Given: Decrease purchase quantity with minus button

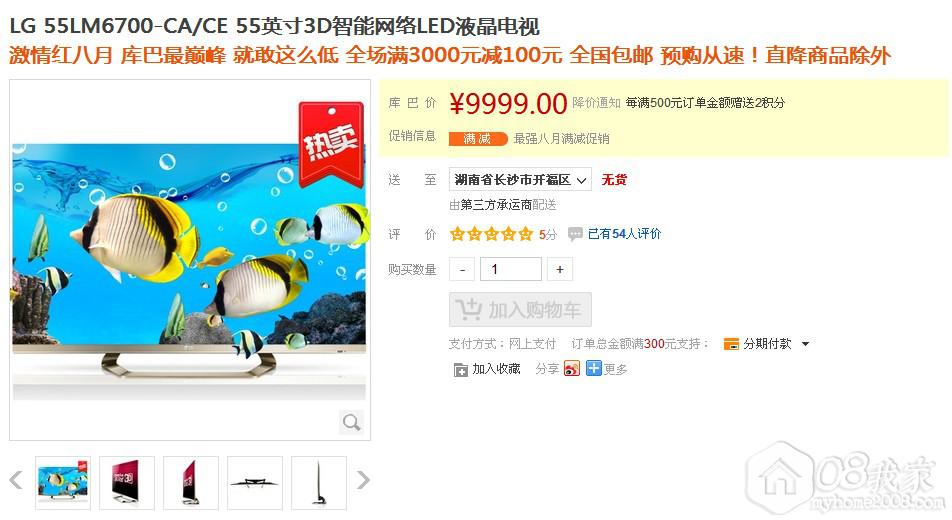Looking at the screenshot, I should (463, 269).
